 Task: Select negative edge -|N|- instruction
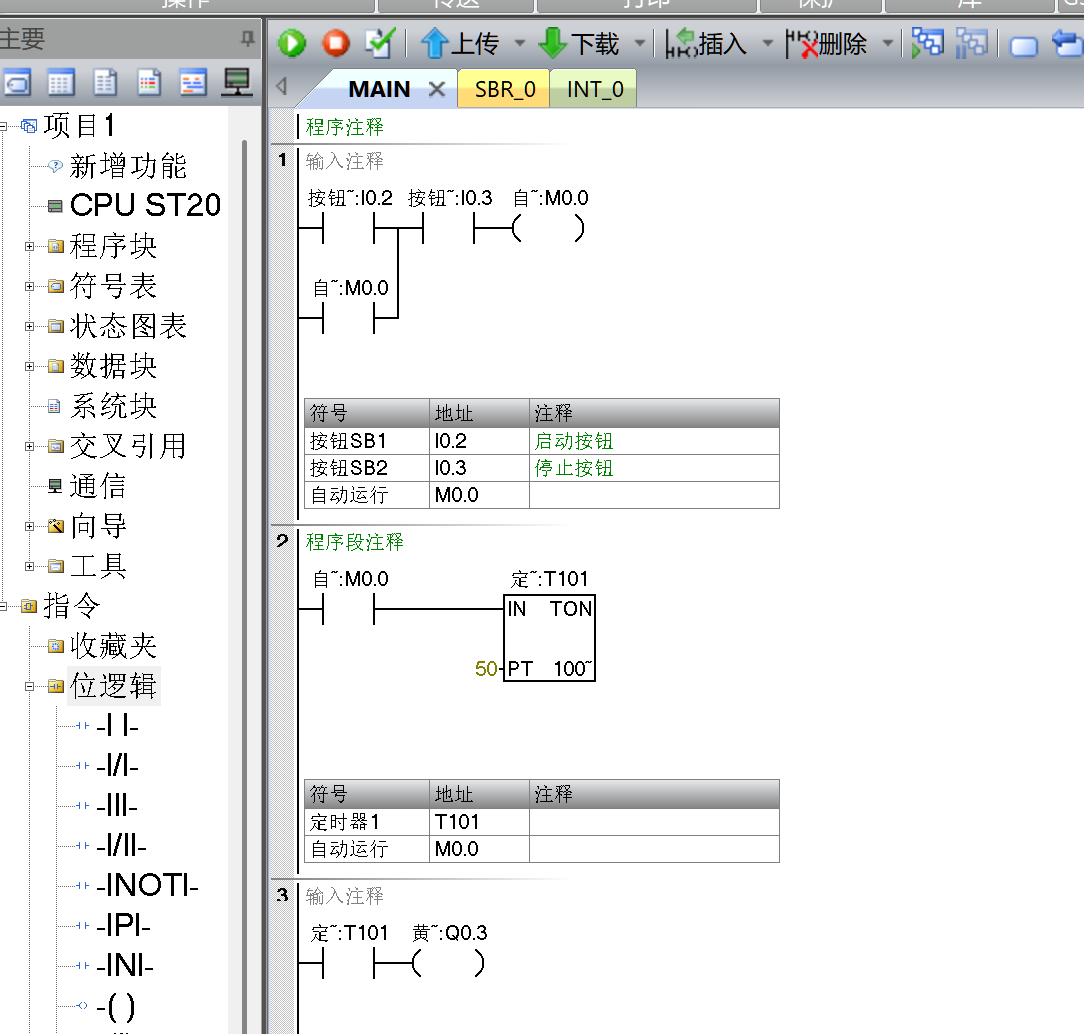click(125, 966)
